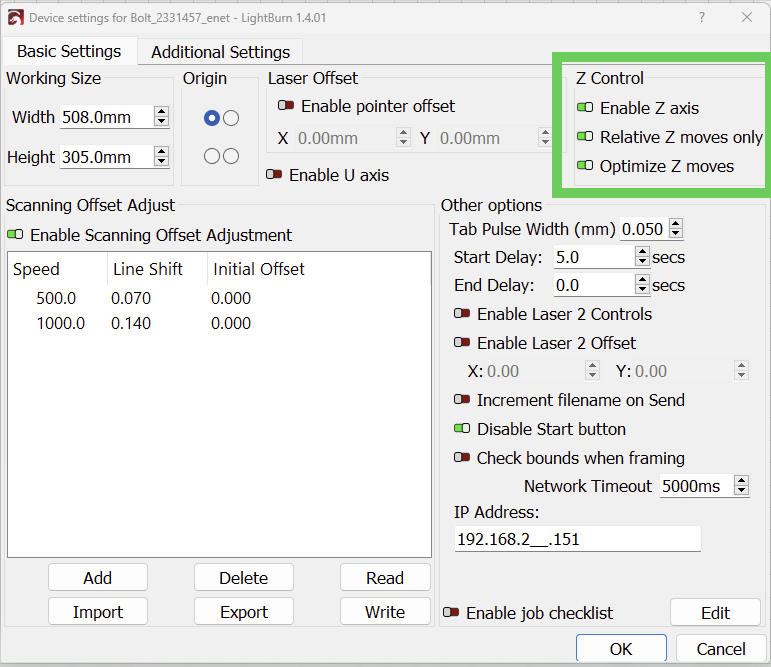Click the Read button

[x=385, y=577]
